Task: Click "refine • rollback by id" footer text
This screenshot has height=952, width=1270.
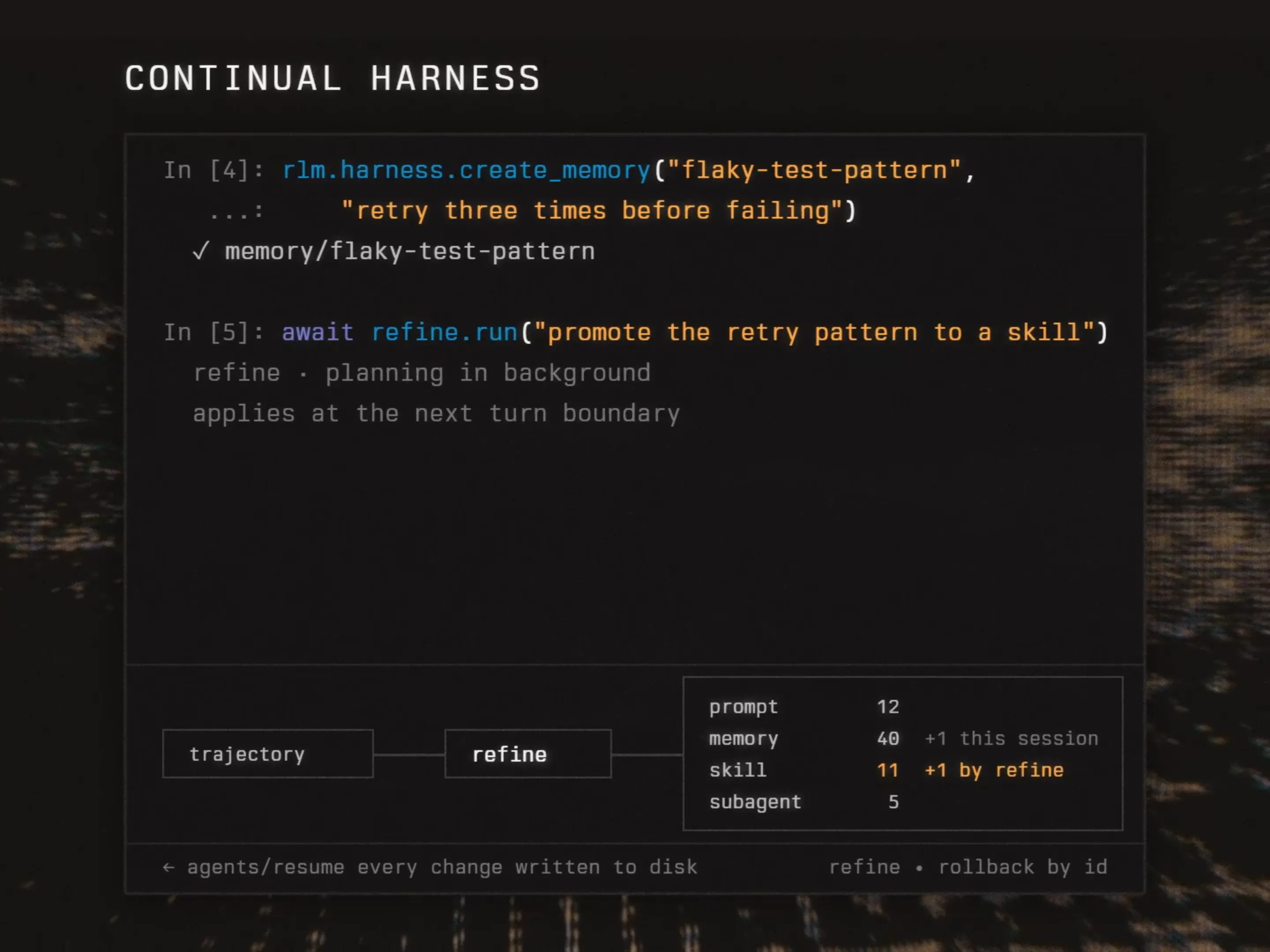Action: point(968,867)
